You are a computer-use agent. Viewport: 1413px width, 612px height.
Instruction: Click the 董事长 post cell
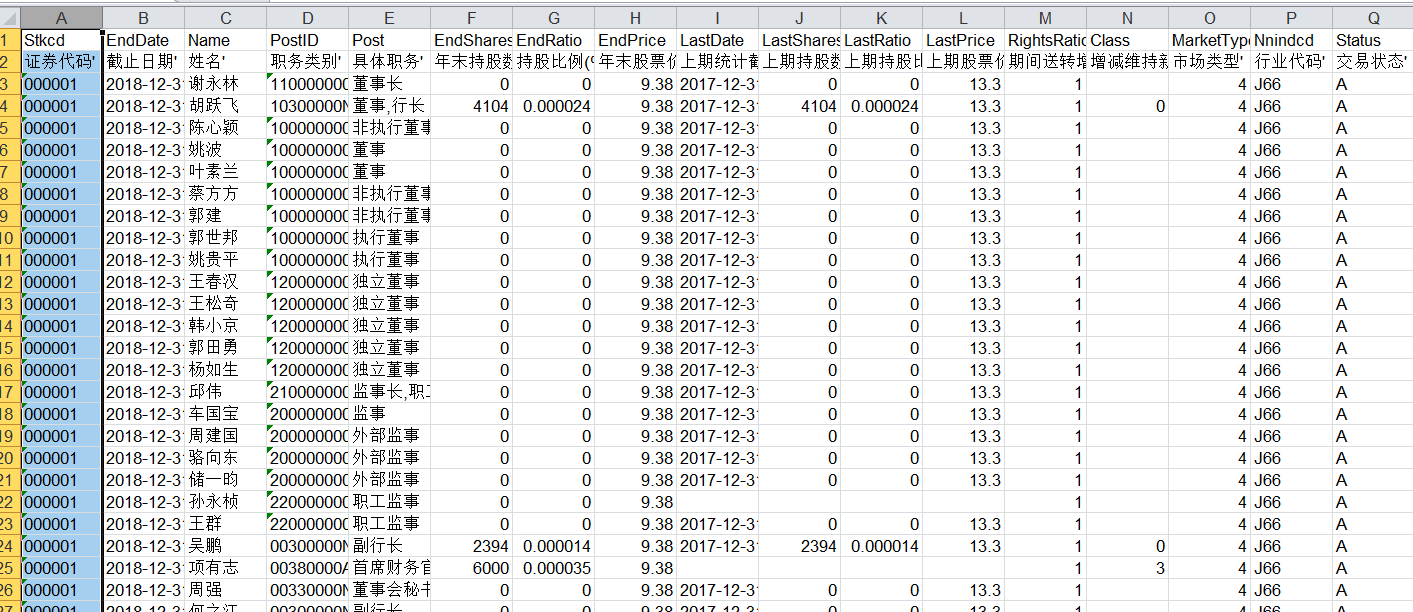(x=390, y=84)
